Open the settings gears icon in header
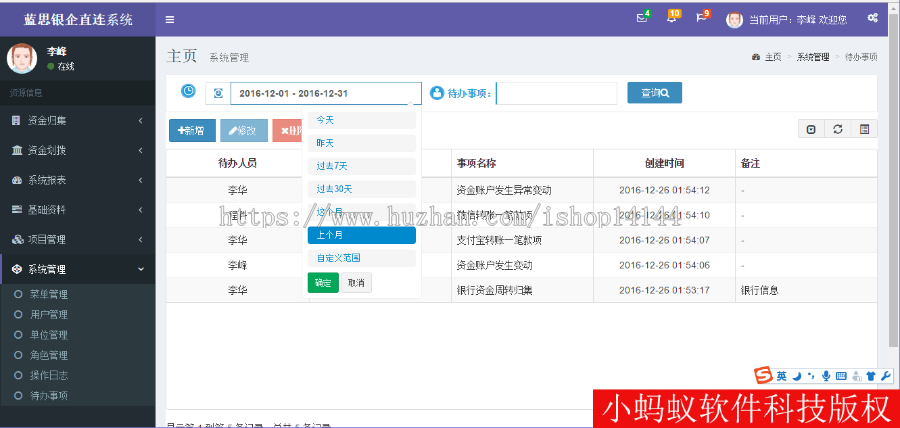The height and width of the screenshot is (428, 900). pos(872,18)
